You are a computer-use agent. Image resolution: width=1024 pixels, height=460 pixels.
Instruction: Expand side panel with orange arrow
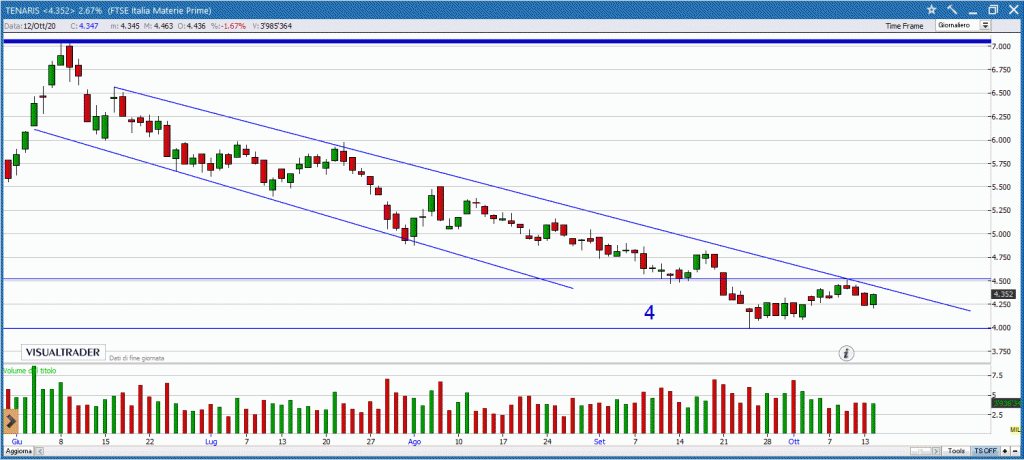(11, 420)
